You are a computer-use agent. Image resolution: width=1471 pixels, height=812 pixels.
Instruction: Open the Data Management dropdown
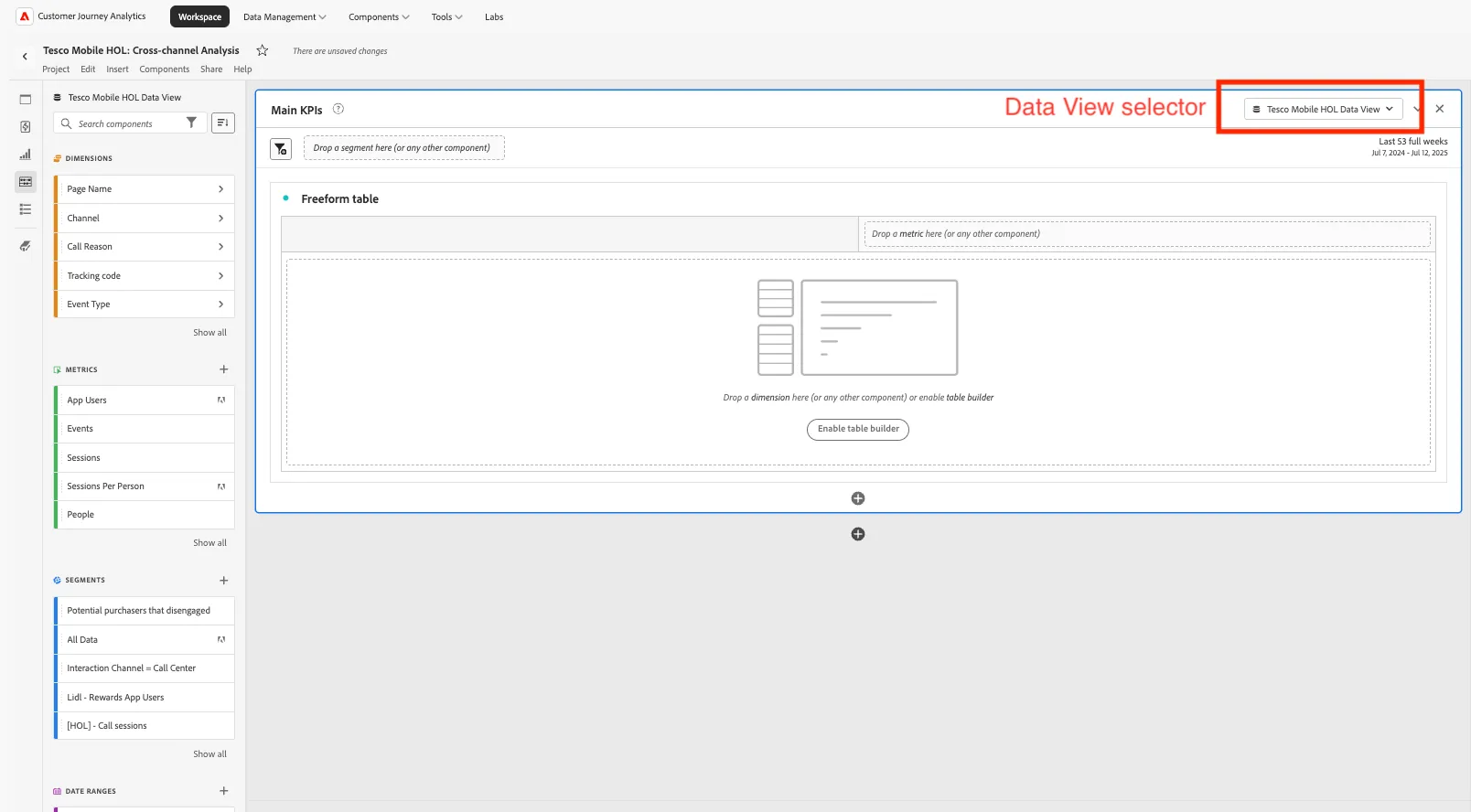285,16
